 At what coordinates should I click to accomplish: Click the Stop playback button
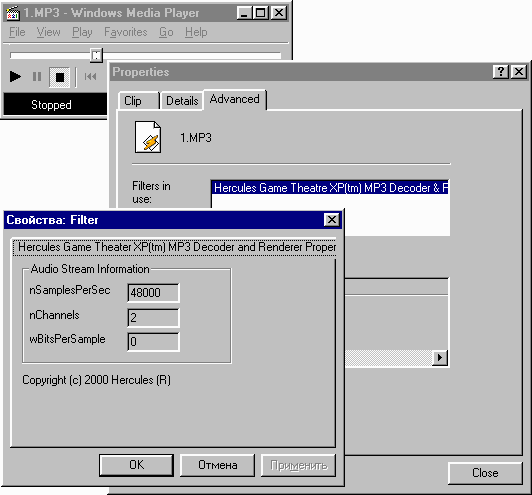(x=60, y=77)
